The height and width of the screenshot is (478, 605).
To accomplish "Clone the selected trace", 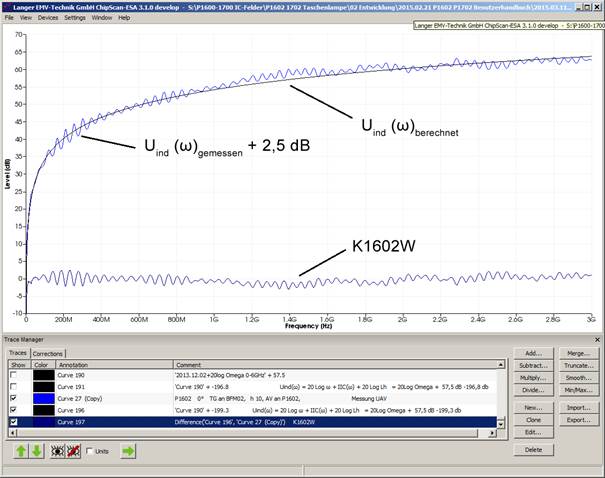I will tap(534, 420).
